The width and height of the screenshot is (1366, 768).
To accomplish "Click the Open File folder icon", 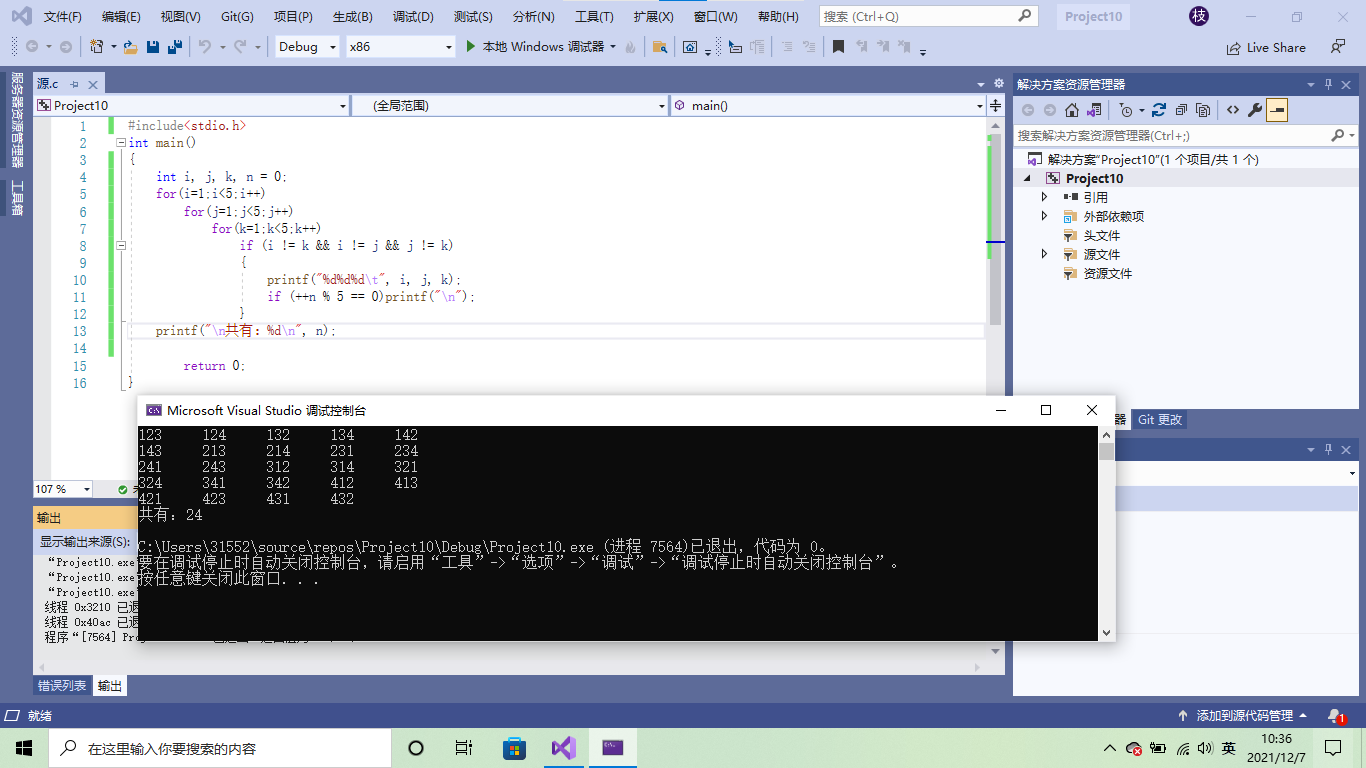I will tap(130, 47).
